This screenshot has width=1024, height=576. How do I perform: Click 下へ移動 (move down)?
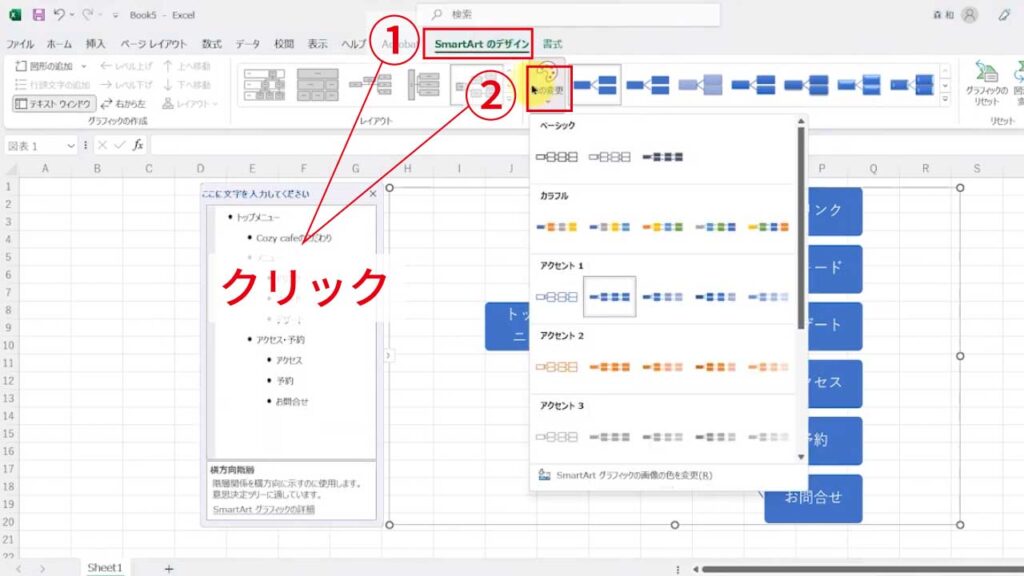point(187,85)
